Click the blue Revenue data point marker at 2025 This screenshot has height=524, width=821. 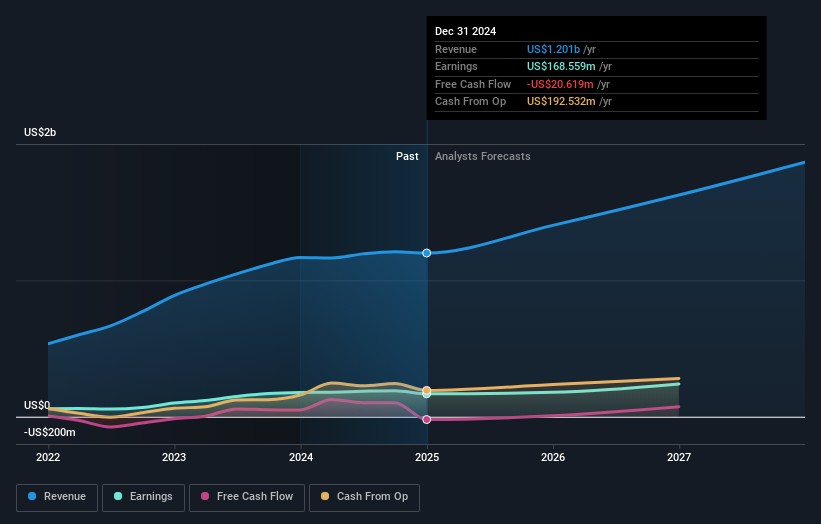point(427,253)
